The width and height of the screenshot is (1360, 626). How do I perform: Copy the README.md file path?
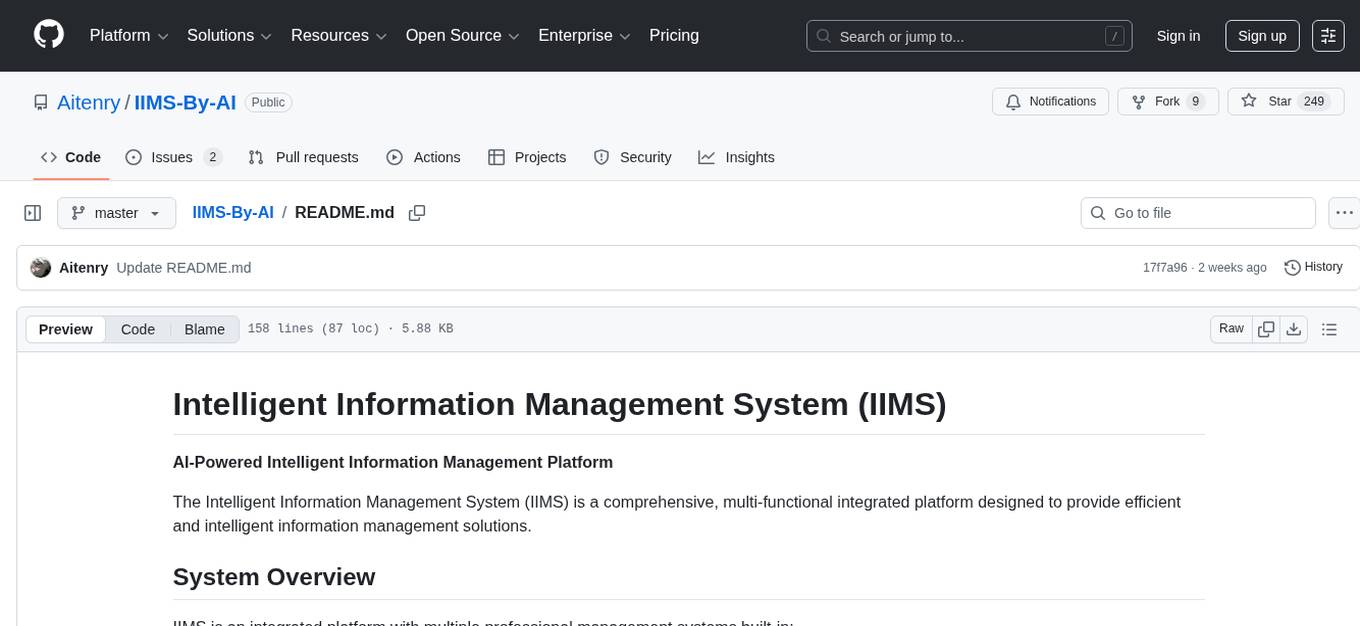pyautogui.click(x=417, y=212)
